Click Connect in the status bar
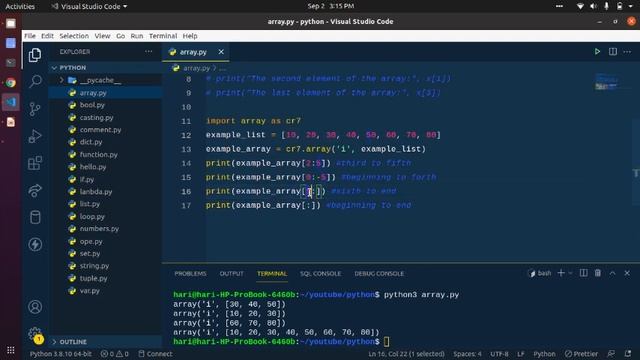 (156, 353)
